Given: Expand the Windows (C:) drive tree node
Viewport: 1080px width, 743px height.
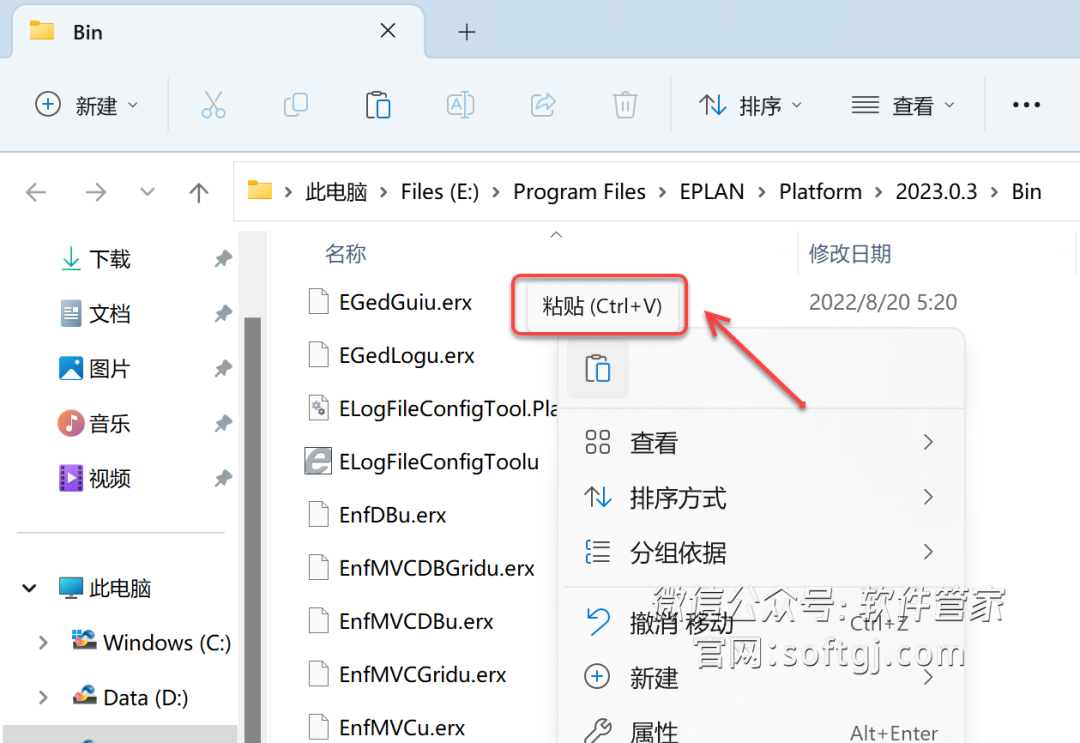Looking at the screenshot, I should [43, 643].
